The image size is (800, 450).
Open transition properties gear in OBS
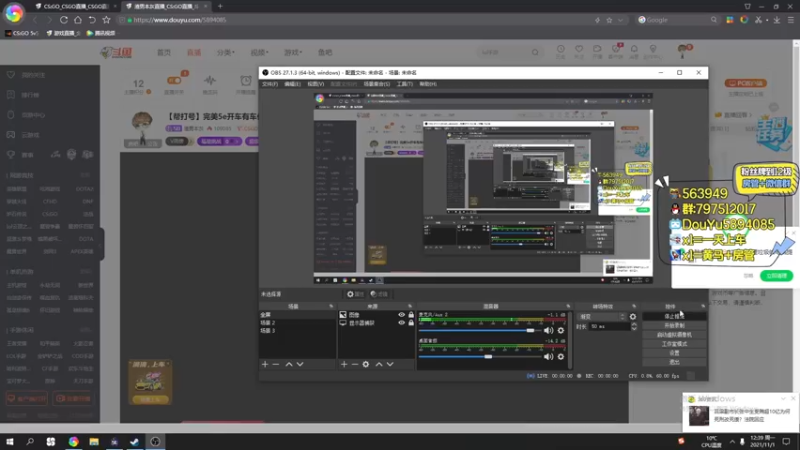tap(633, 317)
